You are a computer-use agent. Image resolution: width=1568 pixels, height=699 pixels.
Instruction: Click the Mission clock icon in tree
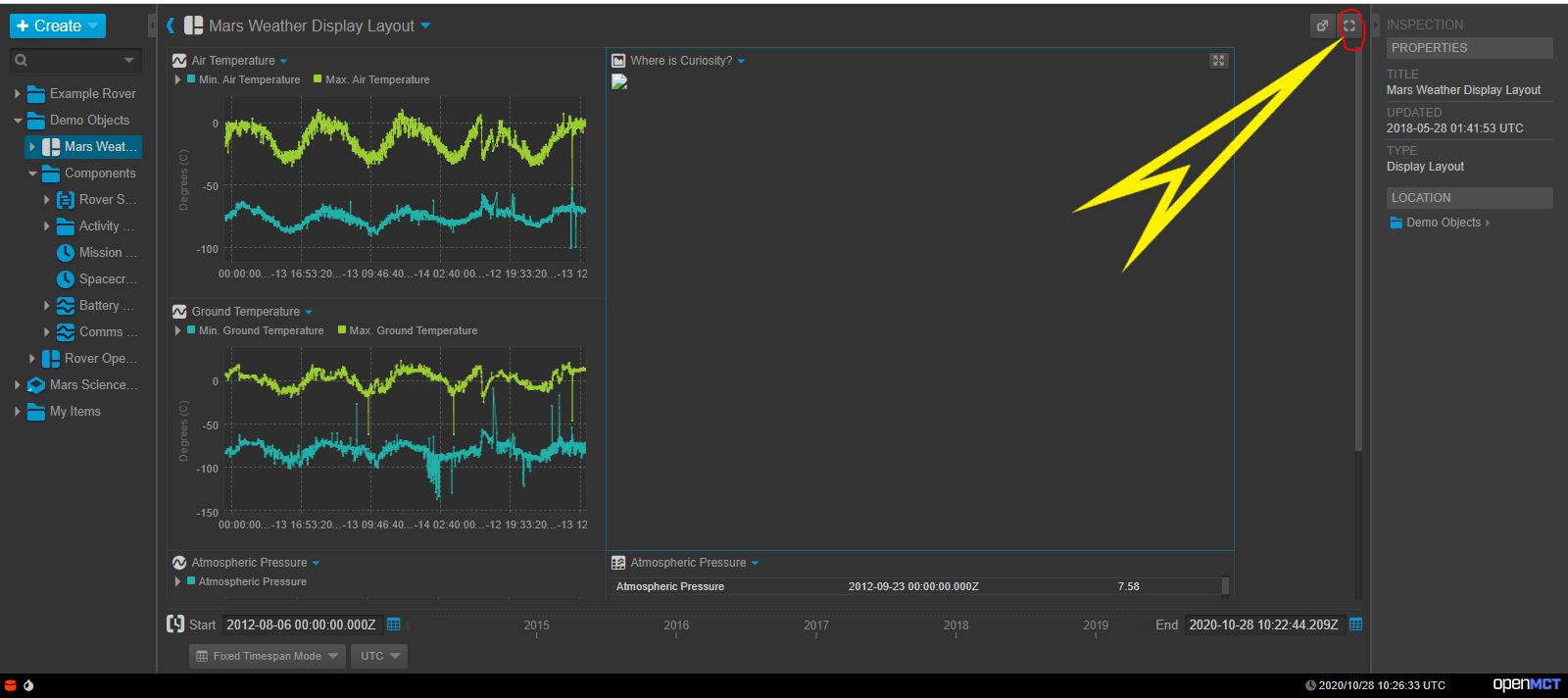(x=66, y=253)
